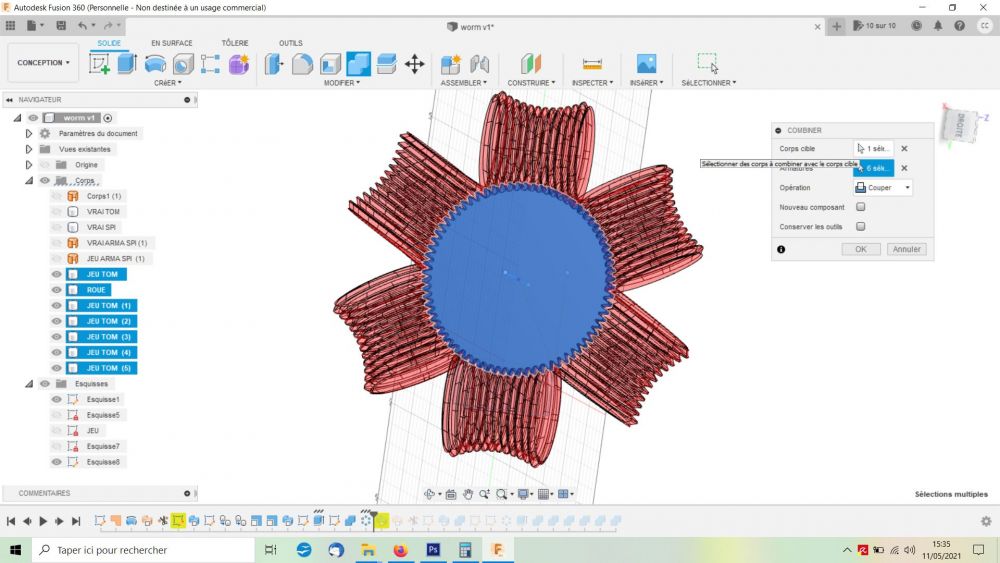Clear the Corps cible selection with X

[x=904, y=148]
